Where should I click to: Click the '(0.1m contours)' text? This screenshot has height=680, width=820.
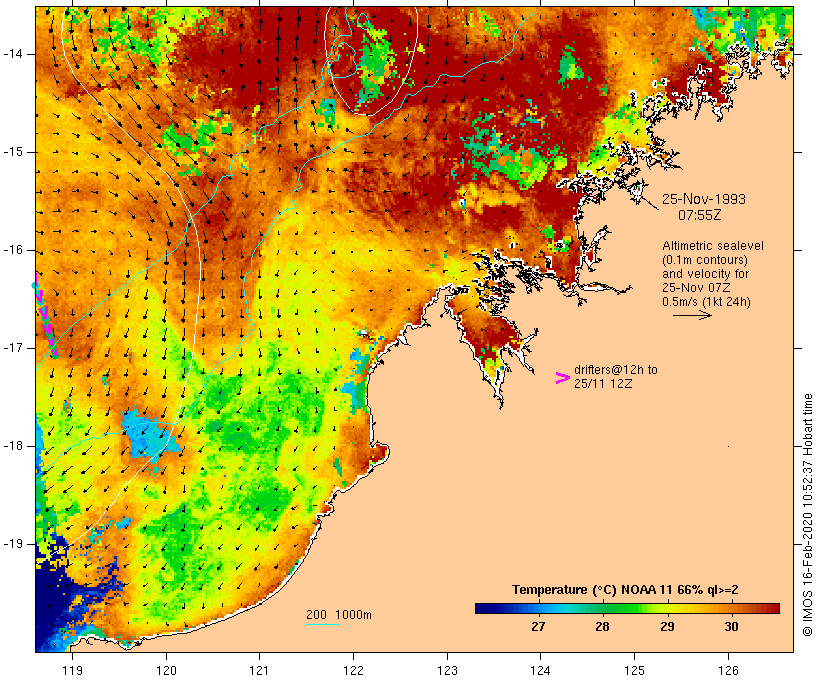point(705,260)
